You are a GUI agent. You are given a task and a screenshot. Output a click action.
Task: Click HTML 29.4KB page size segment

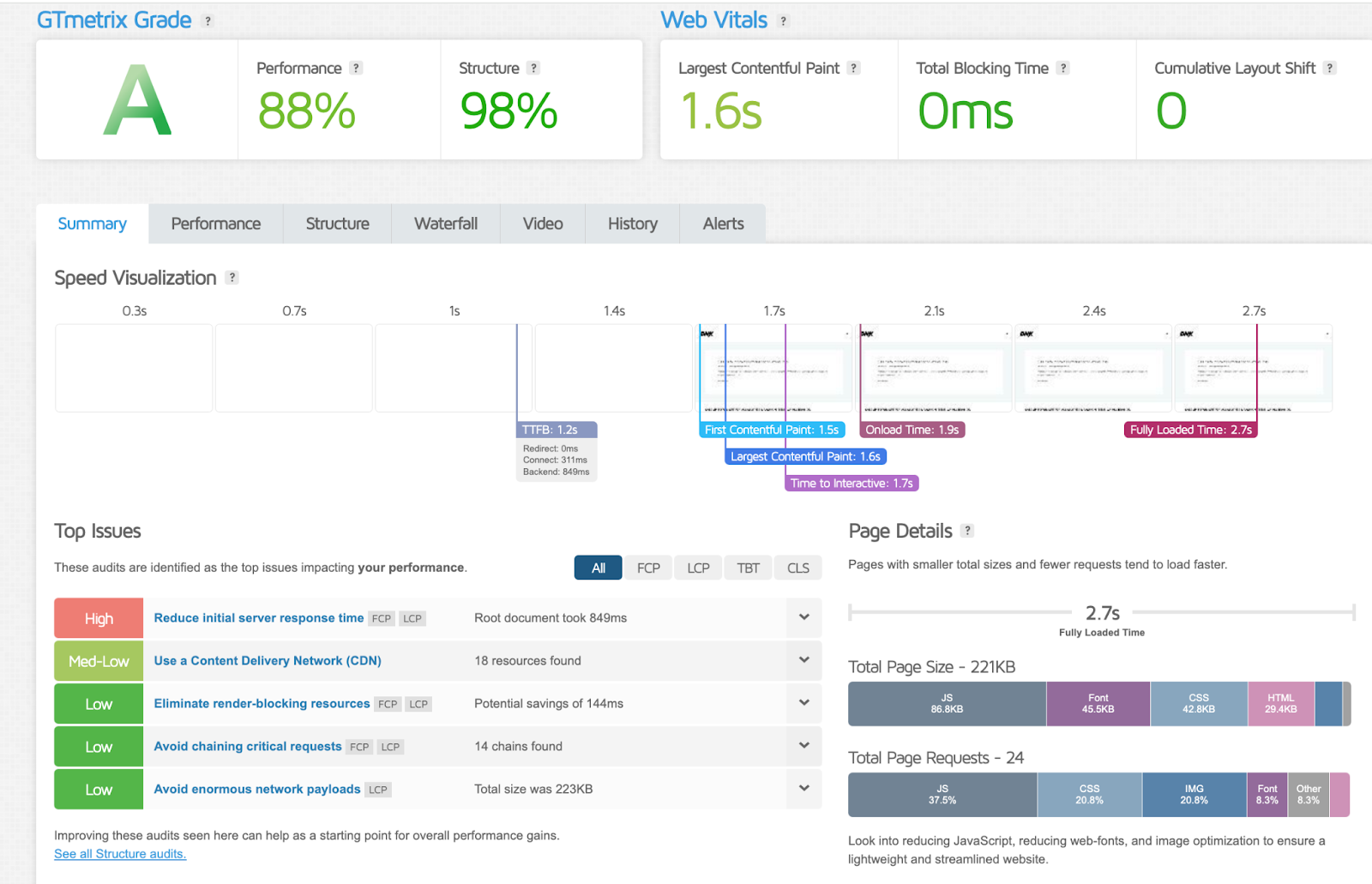pyautogui.click(x=1281, y=704)
